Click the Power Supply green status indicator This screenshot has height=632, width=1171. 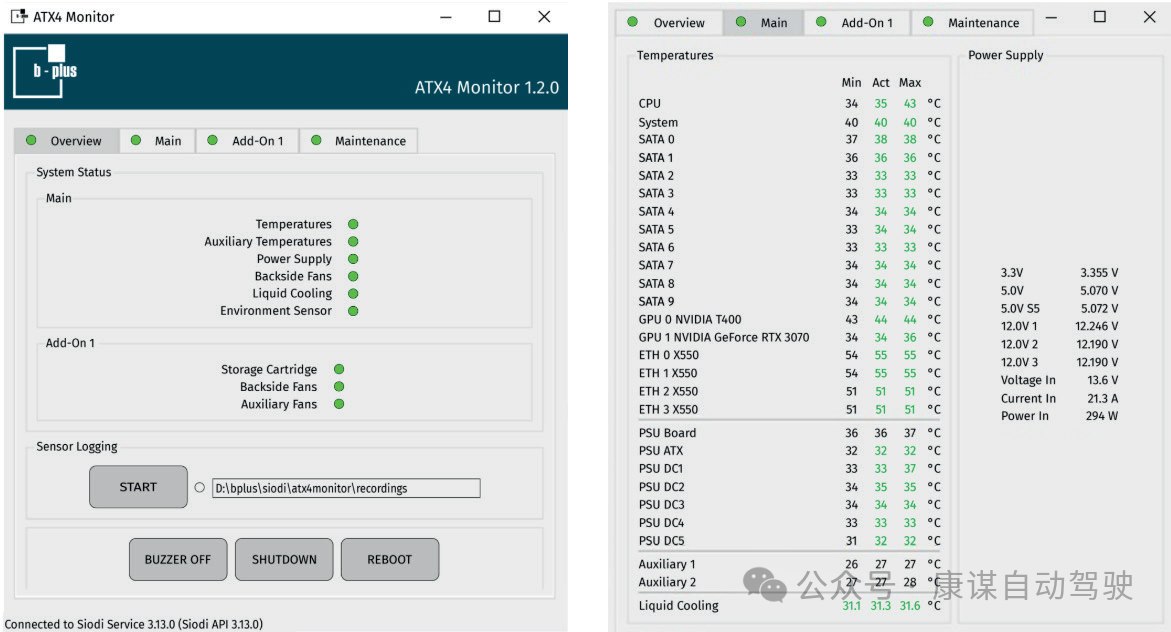coord(353,258)
